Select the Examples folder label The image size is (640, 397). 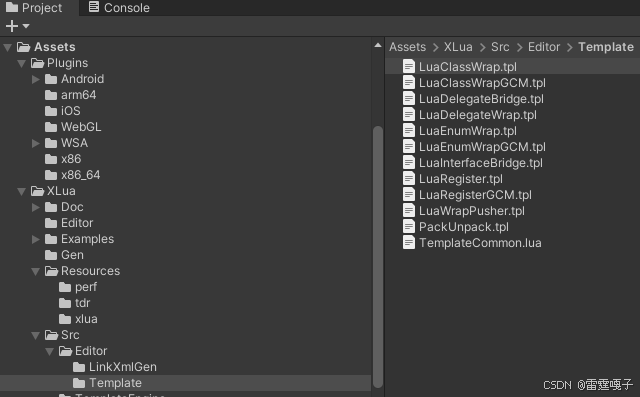[x=87, y=239]
